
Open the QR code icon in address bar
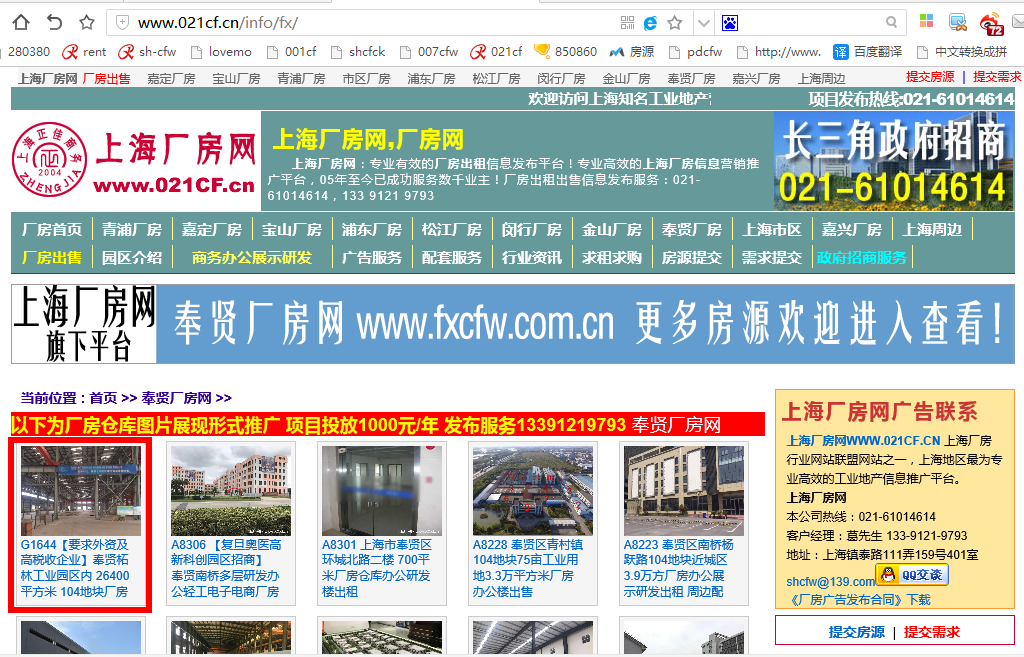[x=628, y=23]
